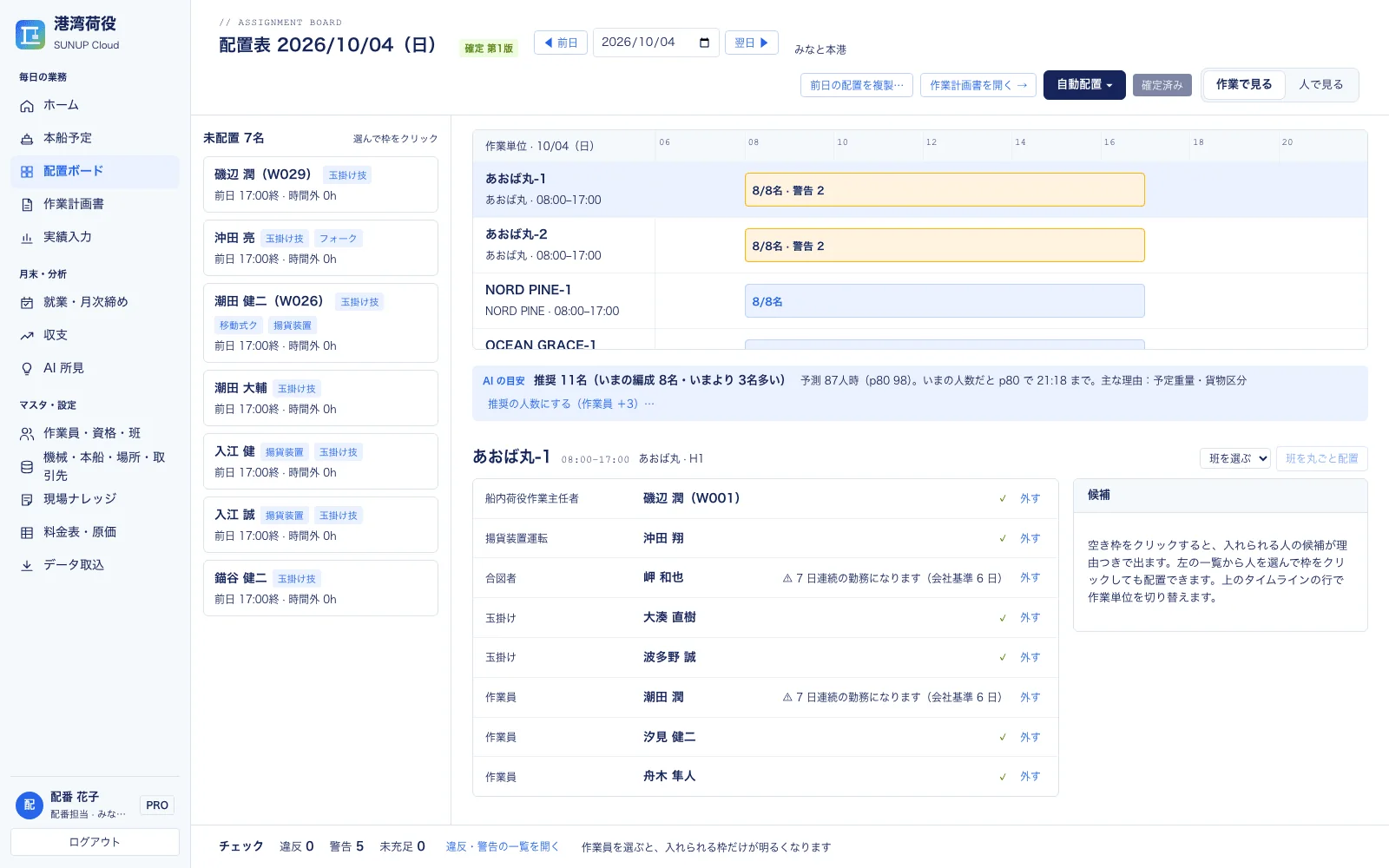Image resolution: width=1389 pixels, height=868 pixels.
Task: Click the ホーム house icon in sidebar
Action: (27, 106)
